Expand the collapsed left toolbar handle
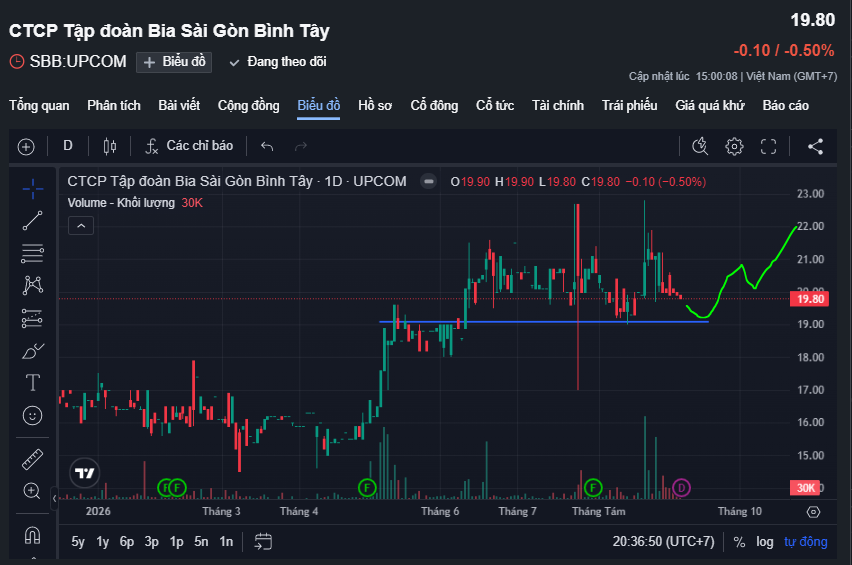852x565 pixels. pyautogui.click(x=54, y=498)
